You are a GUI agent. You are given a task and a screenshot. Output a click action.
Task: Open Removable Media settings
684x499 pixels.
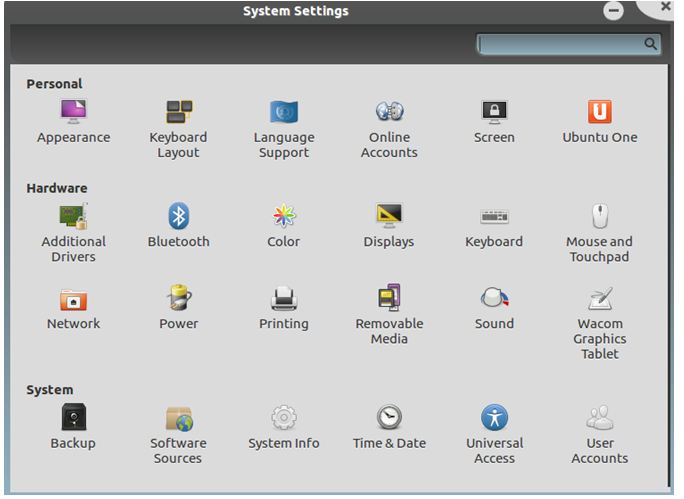point(389,298)
